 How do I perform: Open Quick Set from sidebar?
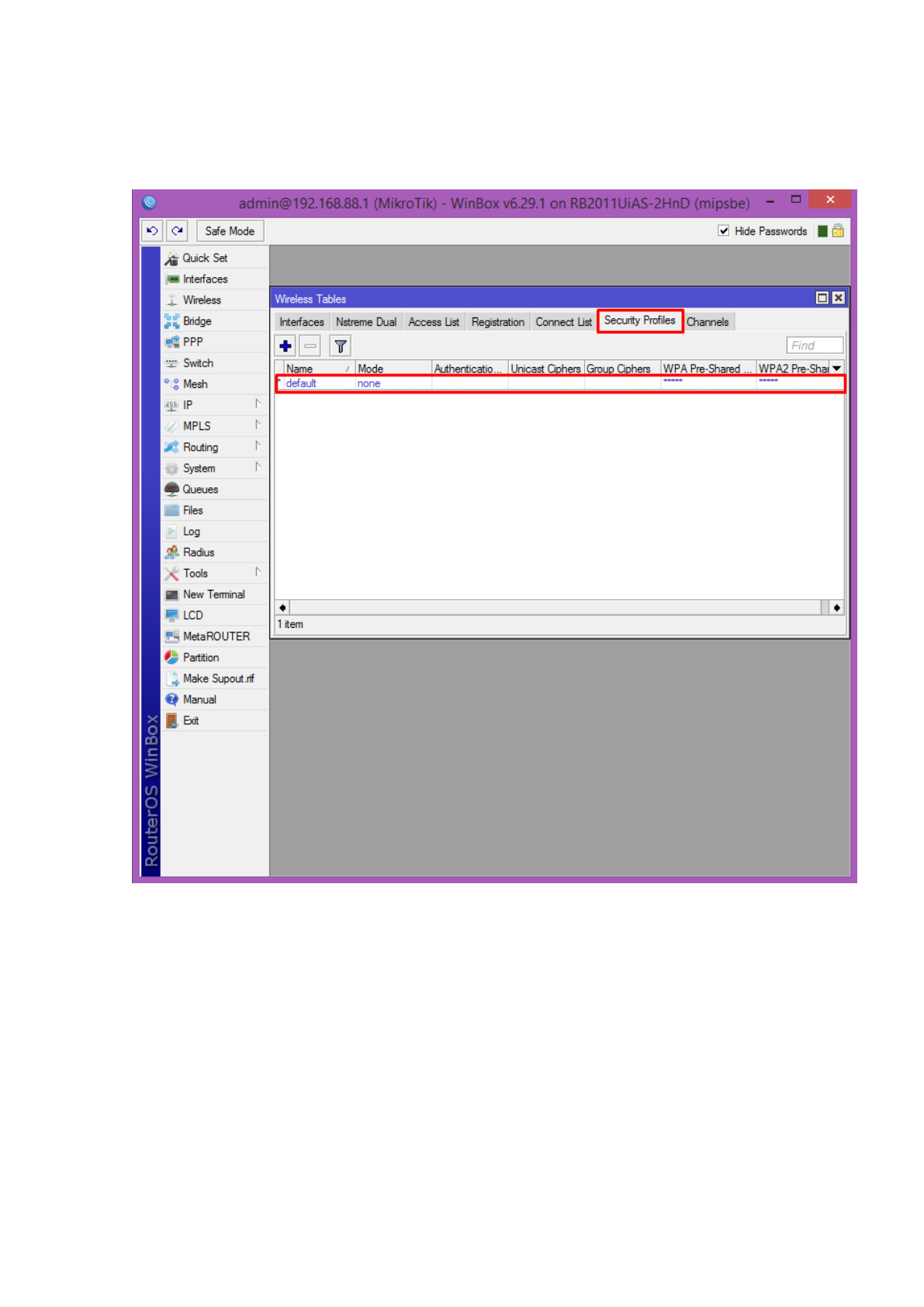[x=214, y=258]
